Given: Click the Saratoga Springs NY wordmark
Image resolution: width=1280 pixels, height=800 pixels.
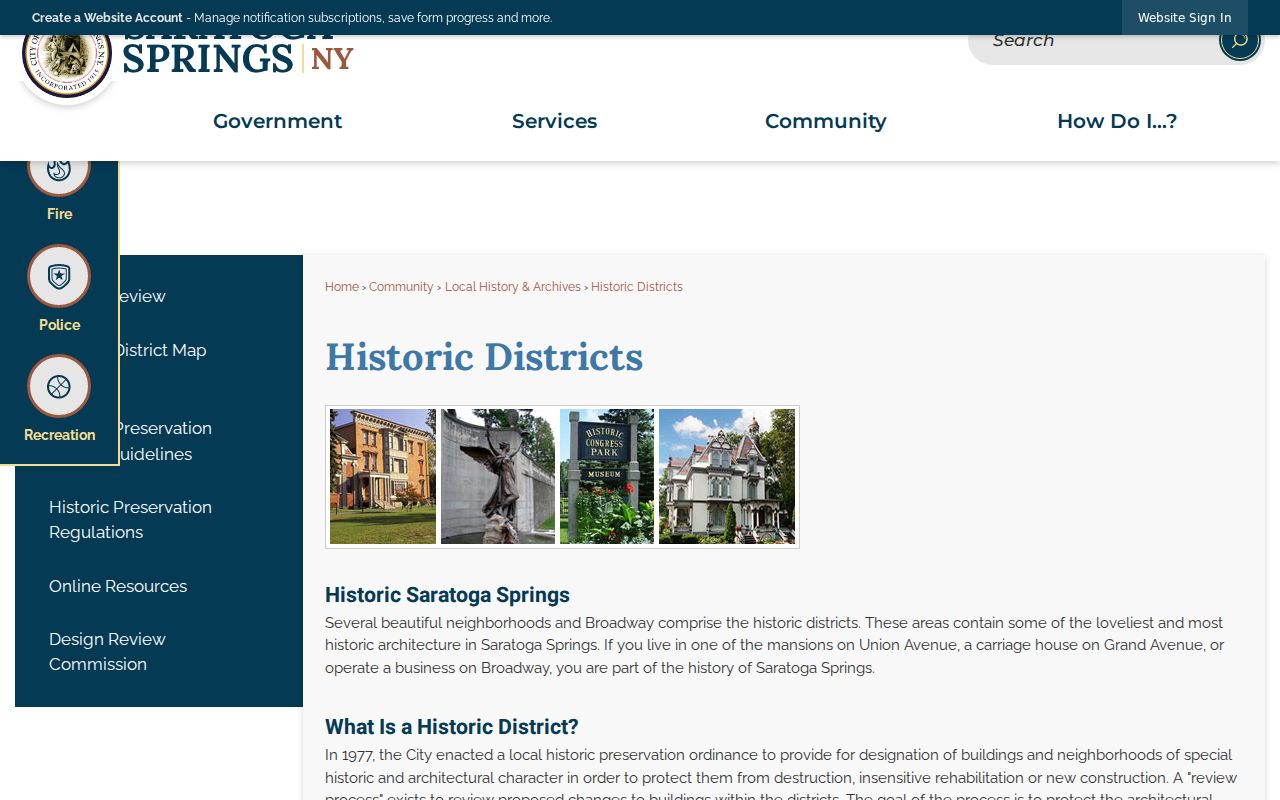Looking at the screenshot, I should [238, 55].
